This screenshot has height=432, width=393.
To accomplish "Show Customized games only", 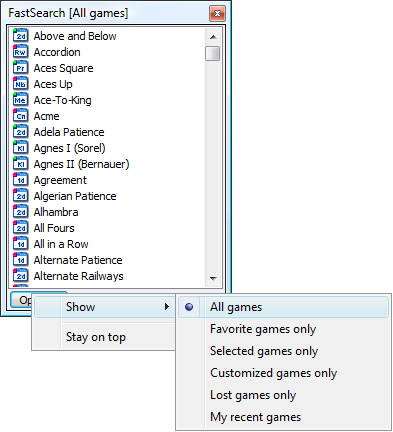I will point(283,373).
